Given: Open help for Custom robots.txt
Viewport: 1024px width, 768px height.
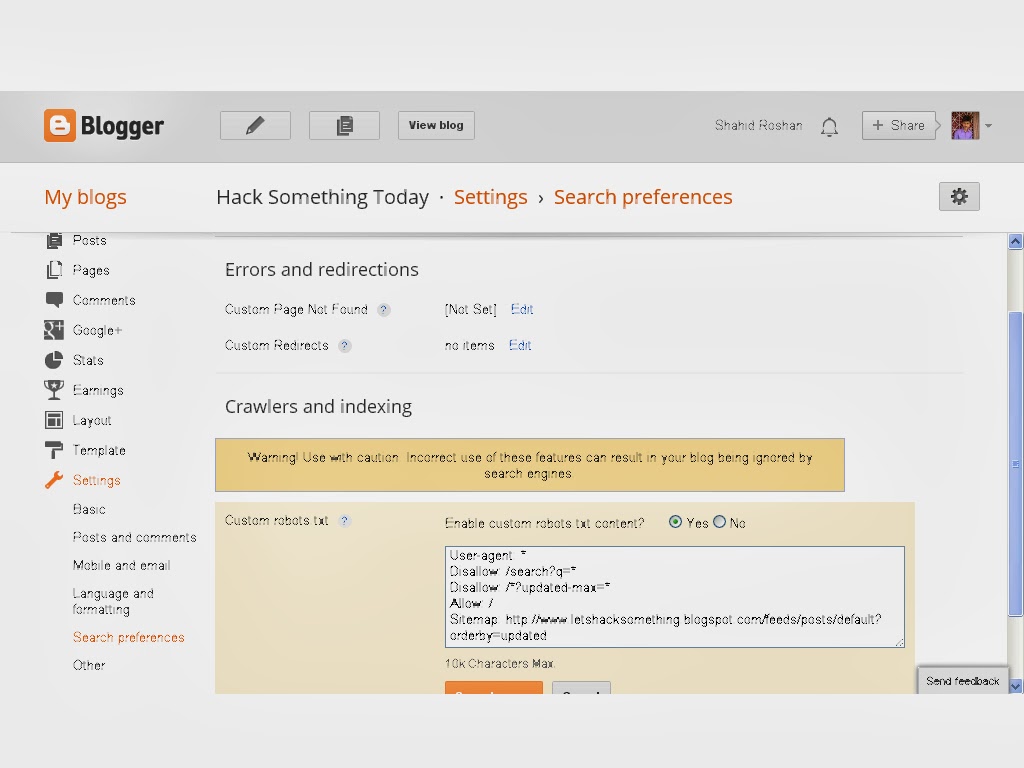Looking at the screenshot, I should [x=344, y=520].
